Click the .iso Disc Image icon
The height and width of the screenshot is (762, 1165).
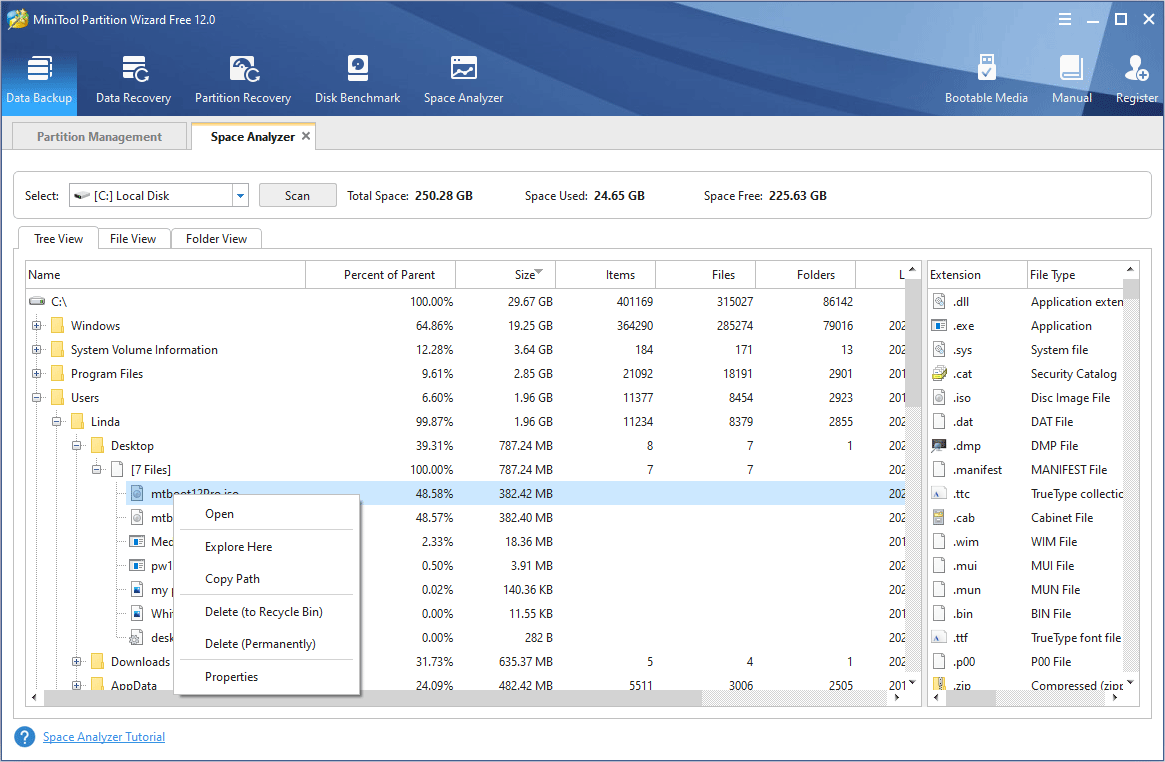click(939, 397)
